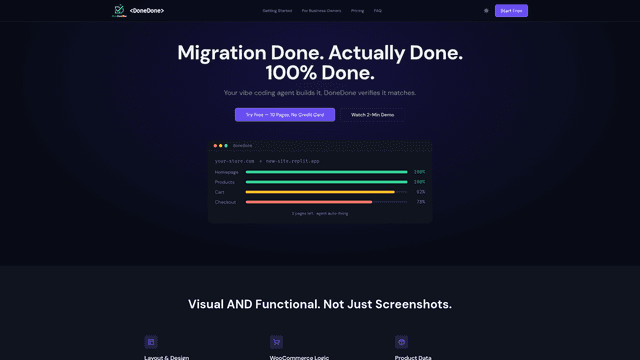Click the Watch 2-Min Demo button
Image resolution: width=640 pixels, height=360 pixels.
pyautogui.click(x=372, y=115)
